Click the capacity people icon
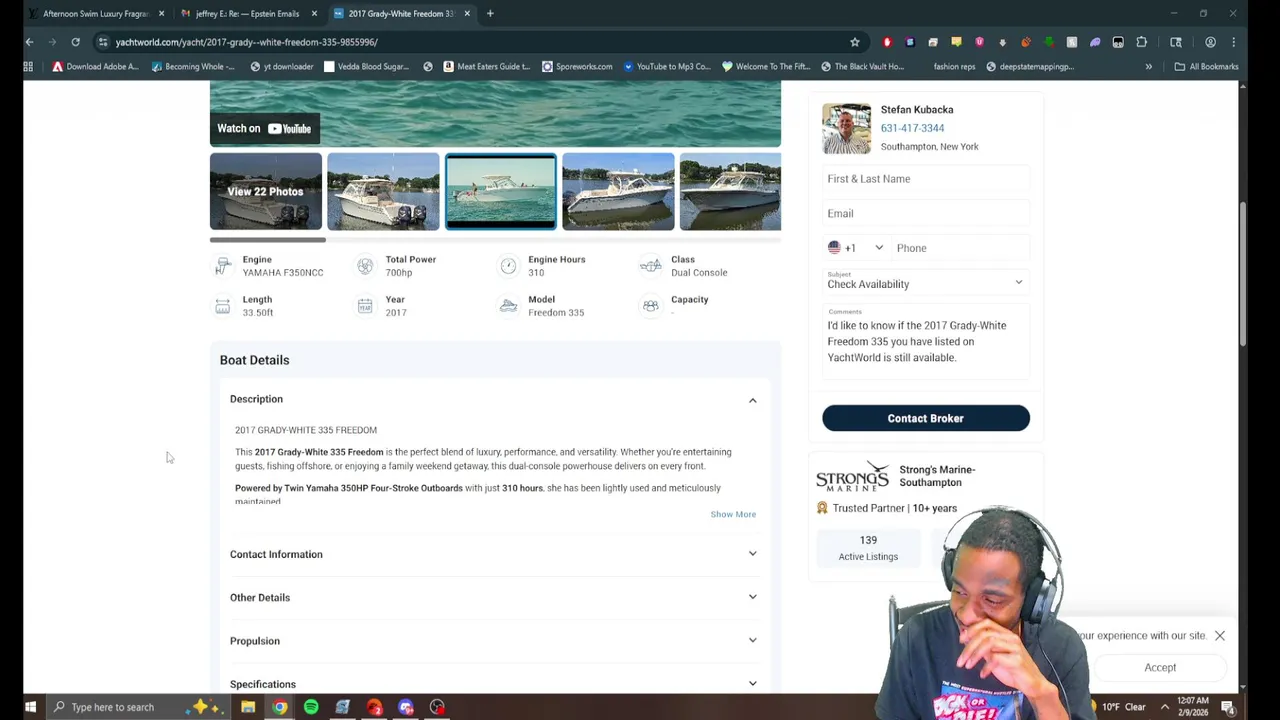Image resolution: width=1280 pixels, height=720 pixels. click(651, 306)
